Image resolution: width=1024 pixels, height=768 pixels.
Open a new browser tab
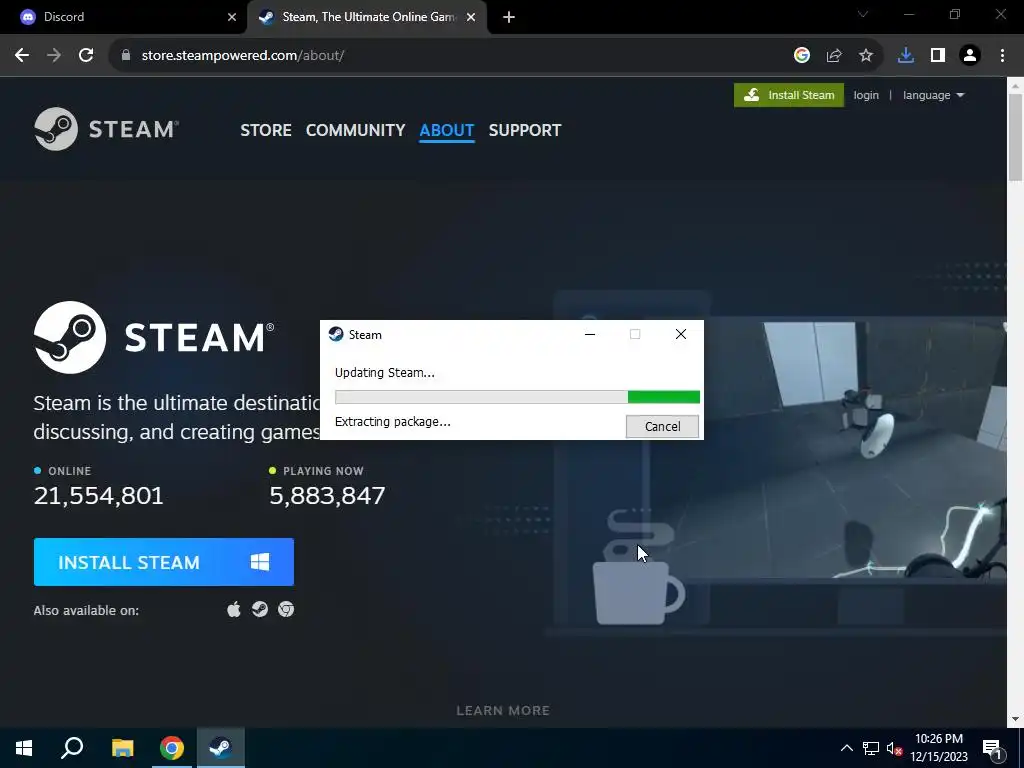509,17
